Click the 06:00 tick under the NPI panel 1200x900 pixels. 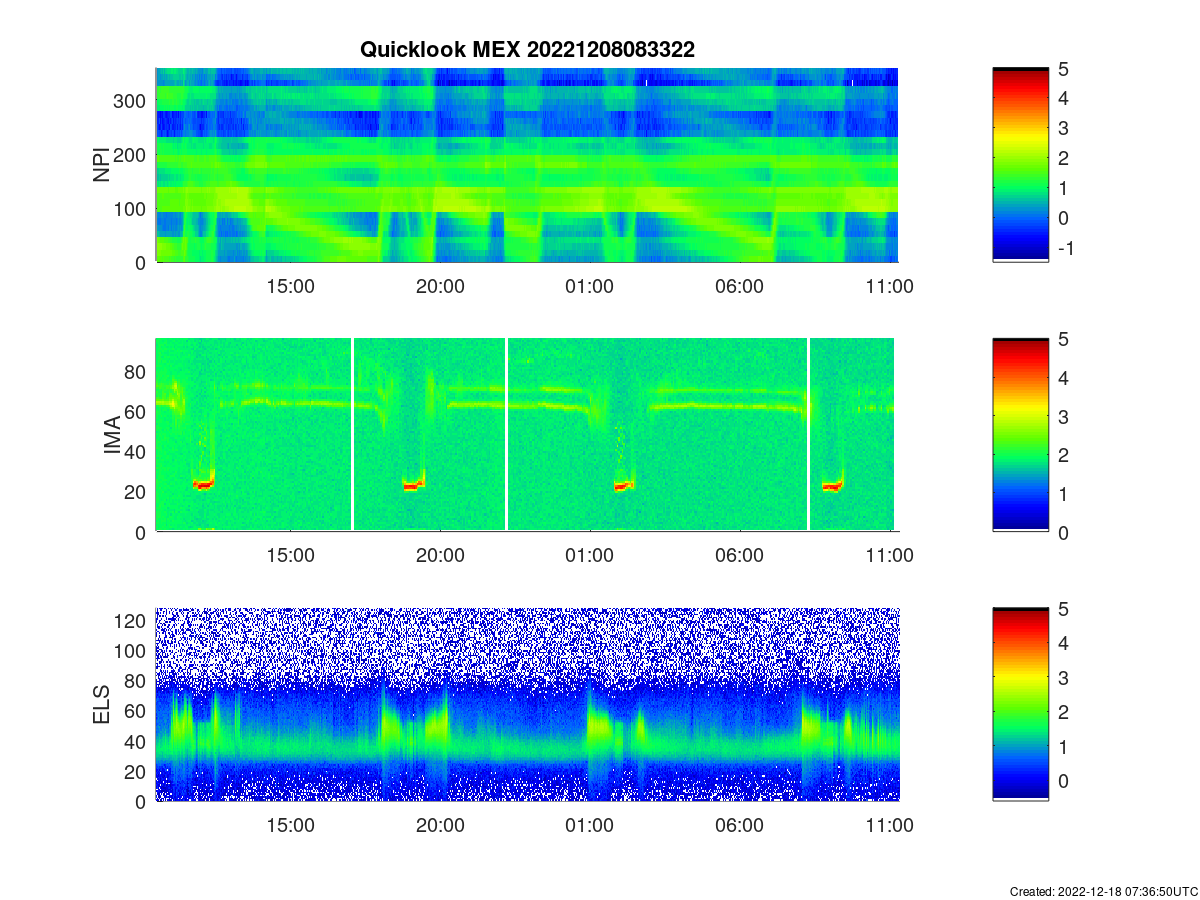tap(739, 286)
